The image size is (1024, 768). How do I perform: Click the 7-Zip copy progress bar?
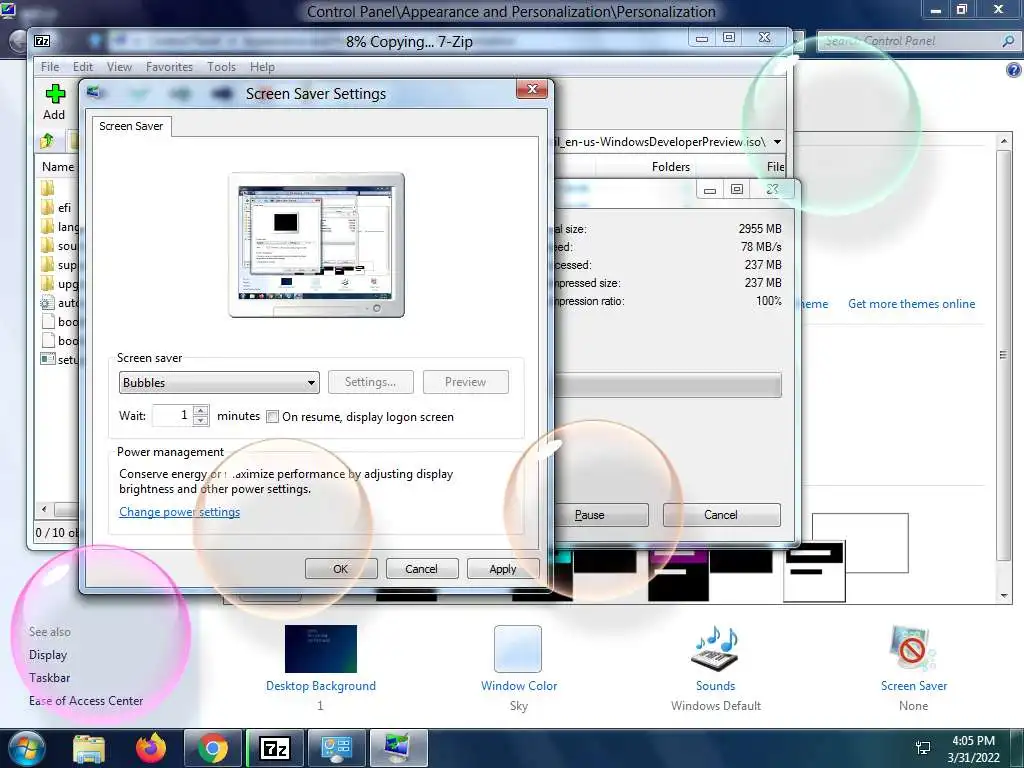pos(667,385)
